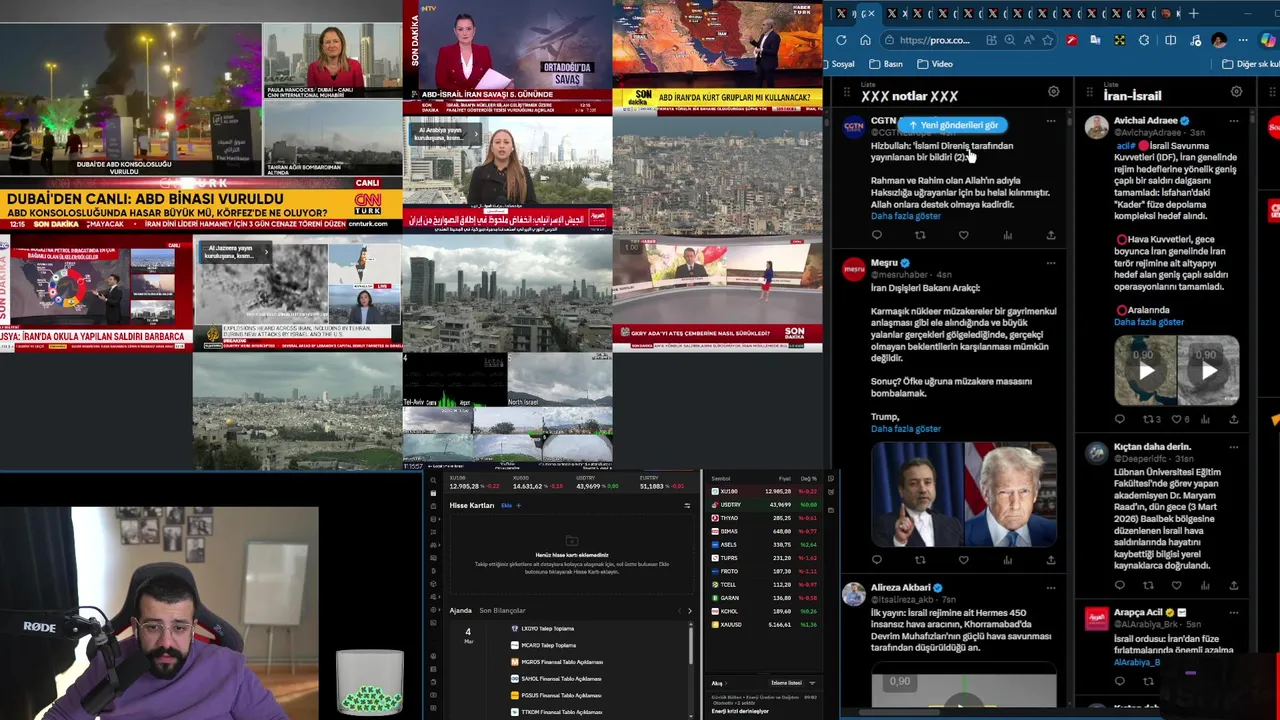Reply to the CGTN post
This screenshot has height=720, width=1280.
[x=877, y=235]
